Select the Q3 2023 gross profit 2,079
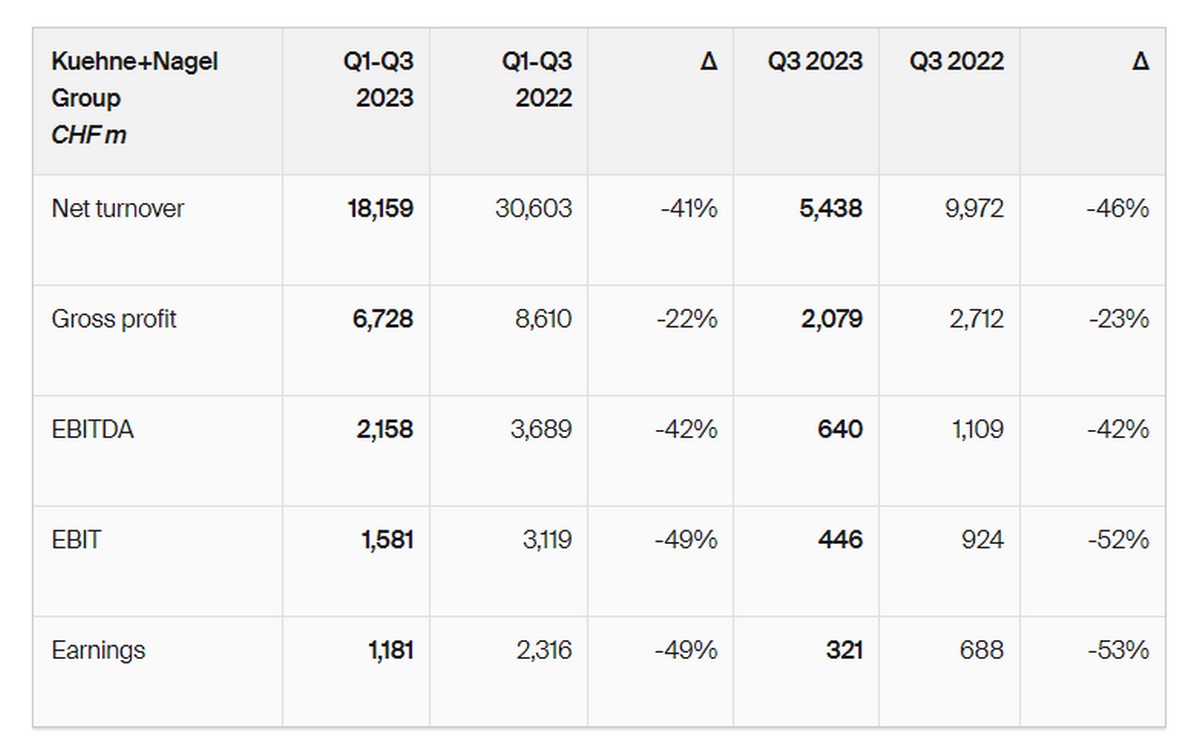Viewport: 1200px width, 750px height. 831,319
